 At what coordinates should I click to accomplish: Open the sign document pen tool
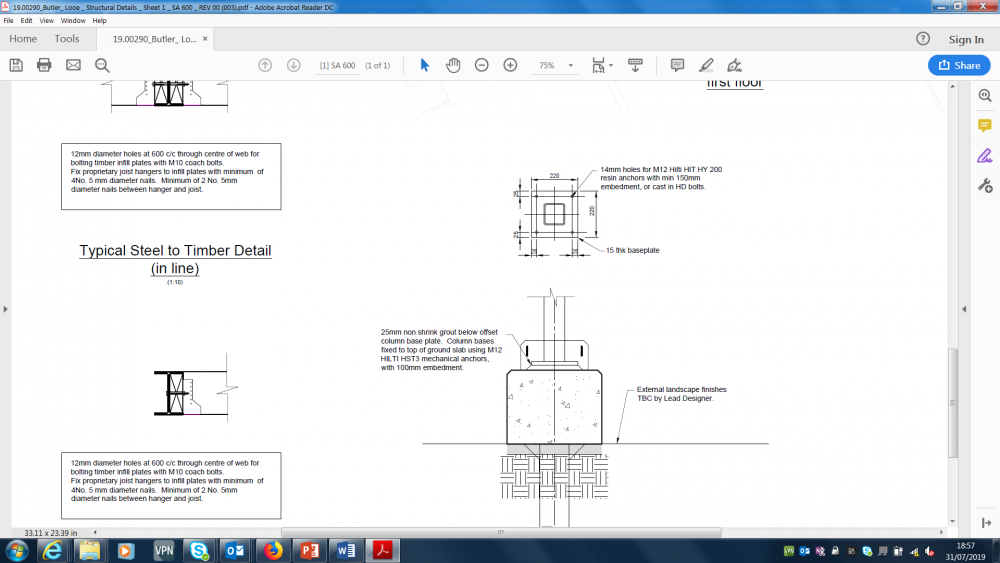point(734,65)
